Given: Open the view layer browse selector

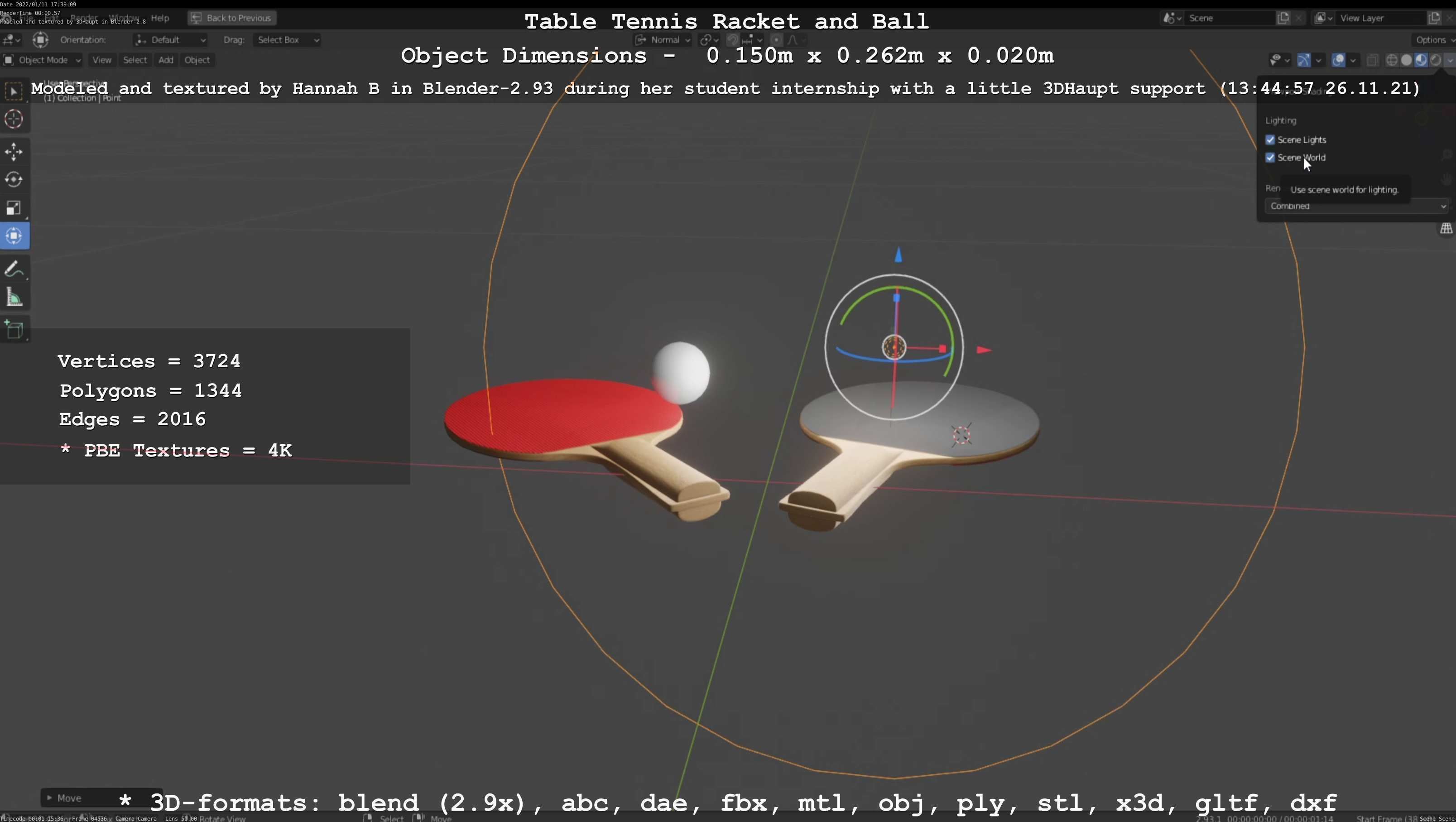Looking at the screenshot, I should pos(1323,18).
